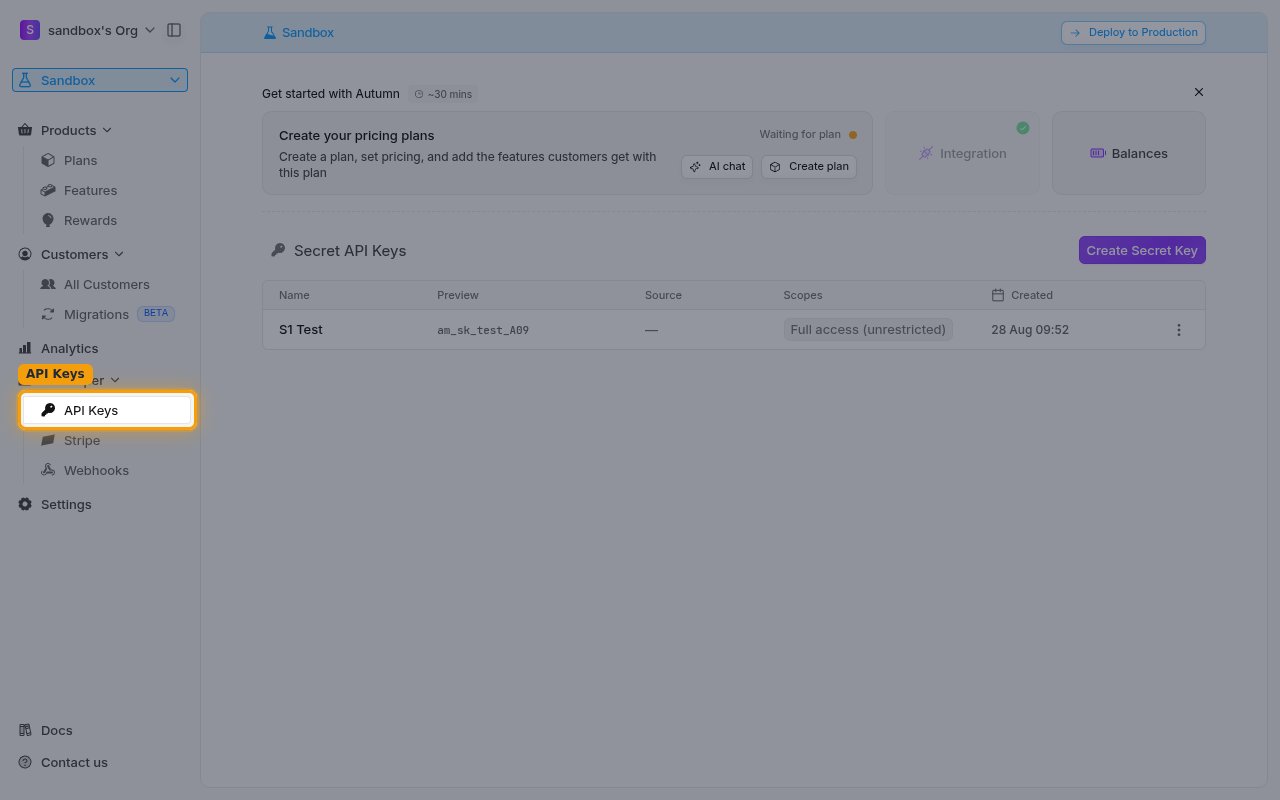Open the S1 Test row actions menu
Screen dimensions: 1280x800
[1179, 330]
